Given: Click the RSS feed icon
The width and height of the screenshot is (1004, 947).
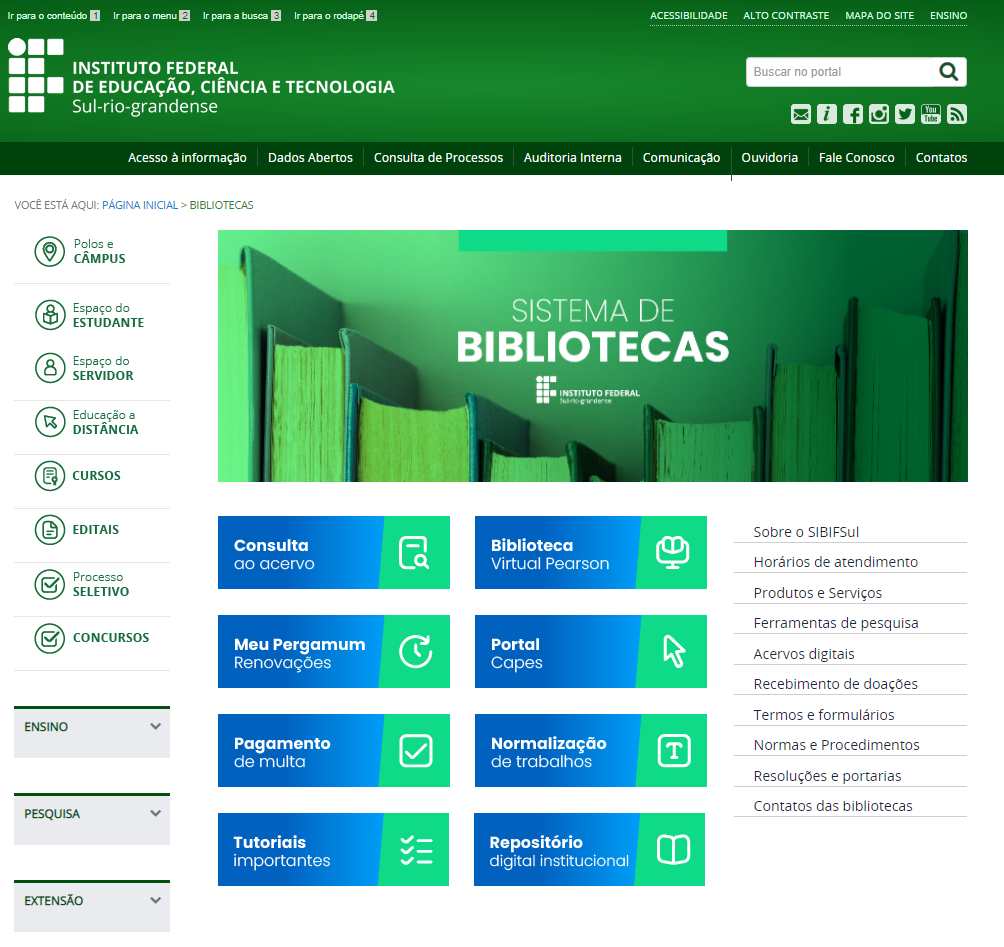Looking at the screenshot, I should click(x=957, y=114).
